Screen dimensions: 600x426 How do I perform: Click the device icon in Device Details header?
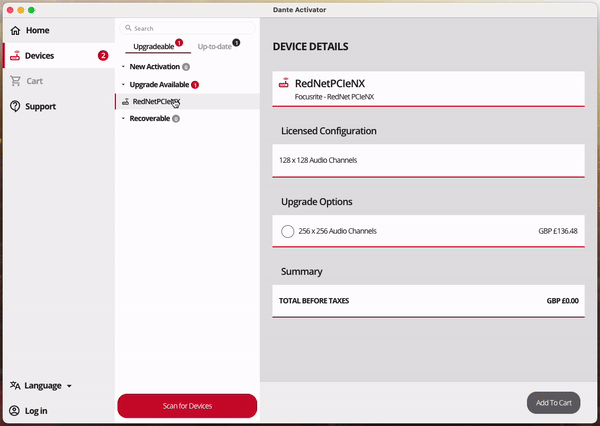[284, 85]
